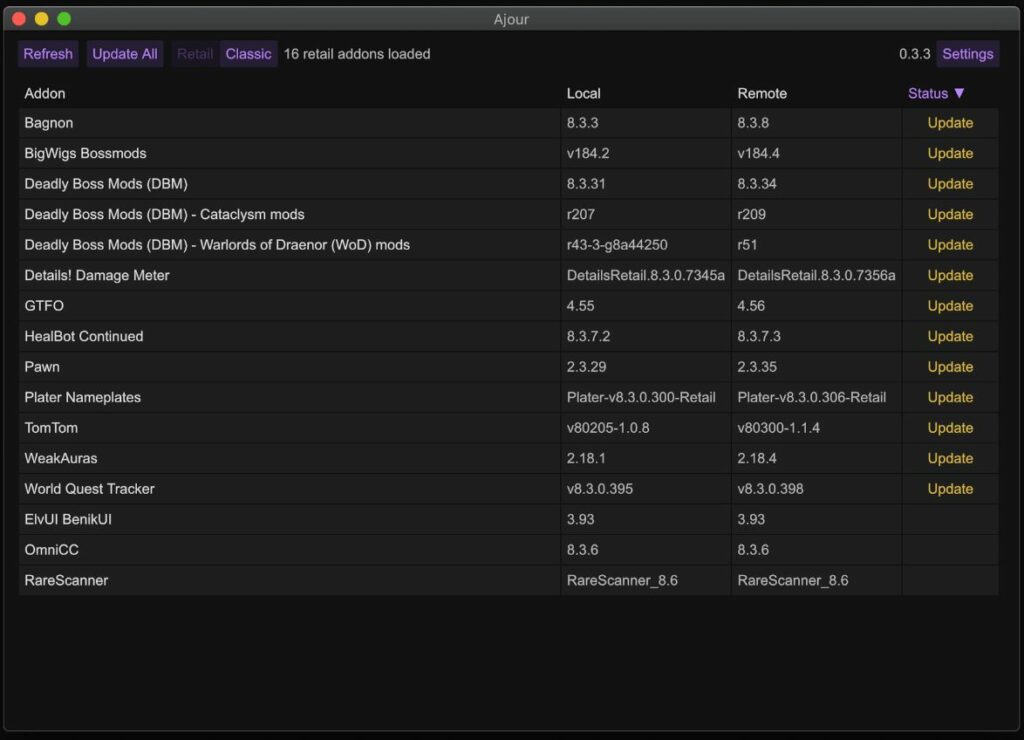Click WeakAuras local version 2.18.1
This screenshot has width=1024, height=740.
(586, 458)
